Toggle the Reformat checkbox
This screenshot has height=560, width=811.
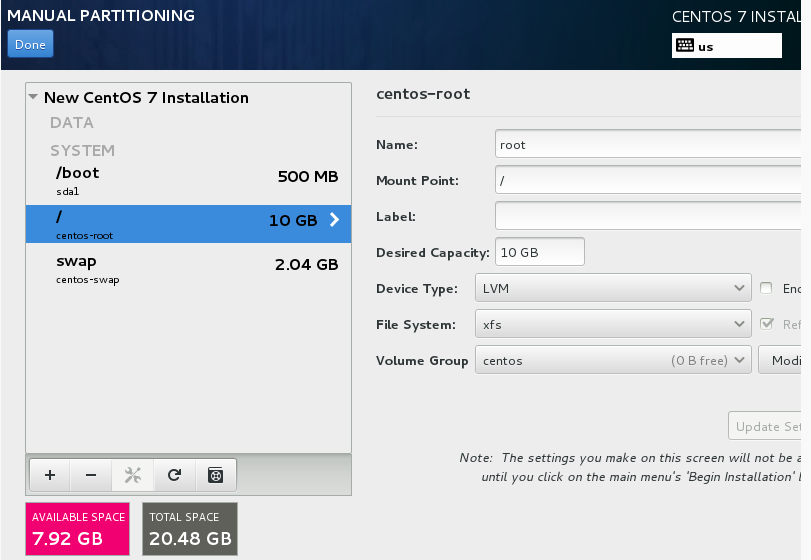766,324
